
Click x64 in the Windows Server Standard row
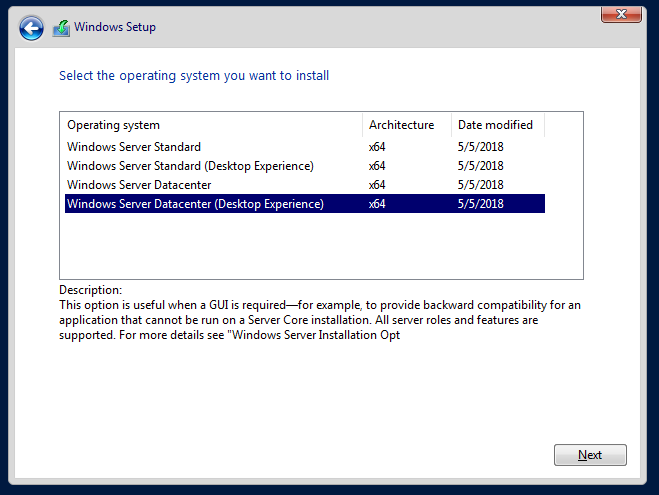(x=377, y=147)
